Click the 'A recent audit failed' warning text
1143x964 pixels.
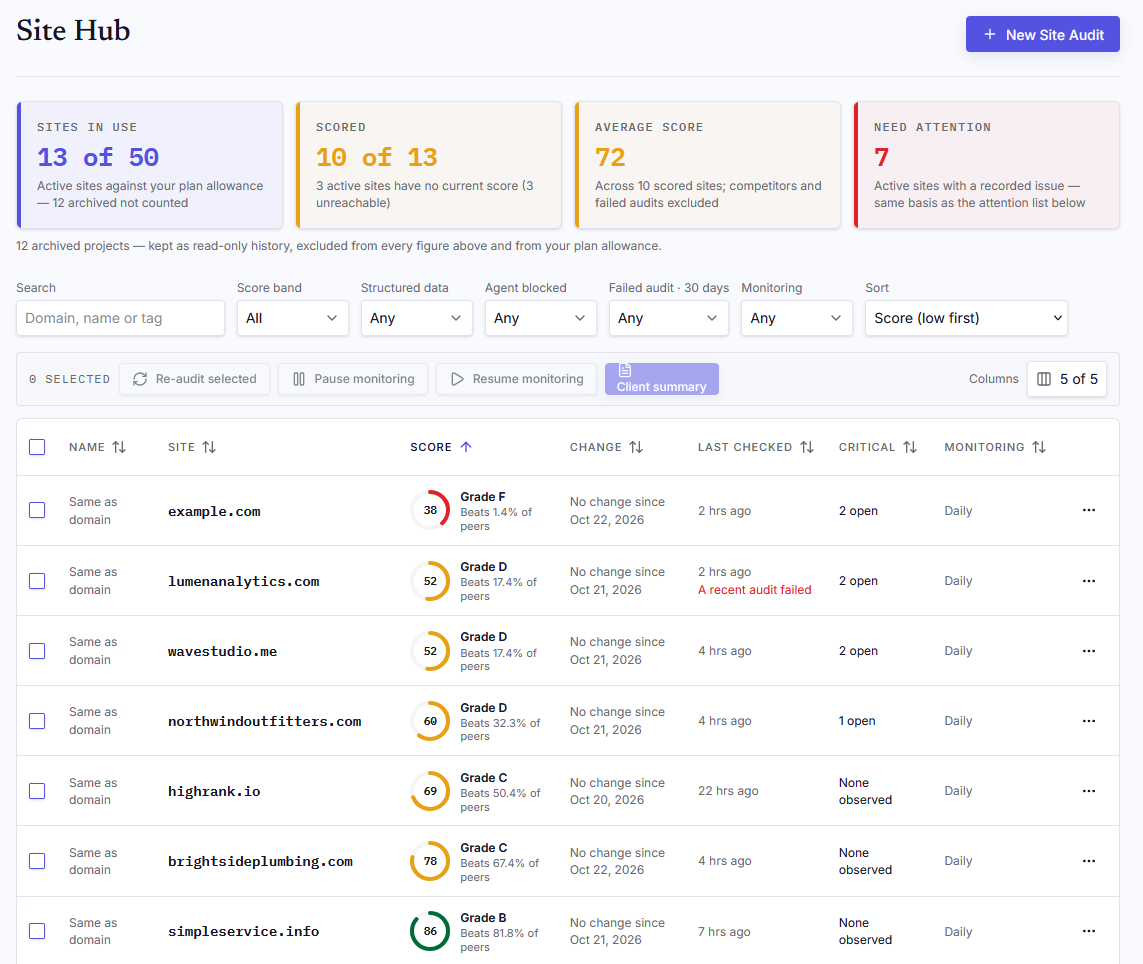point(754,590)
